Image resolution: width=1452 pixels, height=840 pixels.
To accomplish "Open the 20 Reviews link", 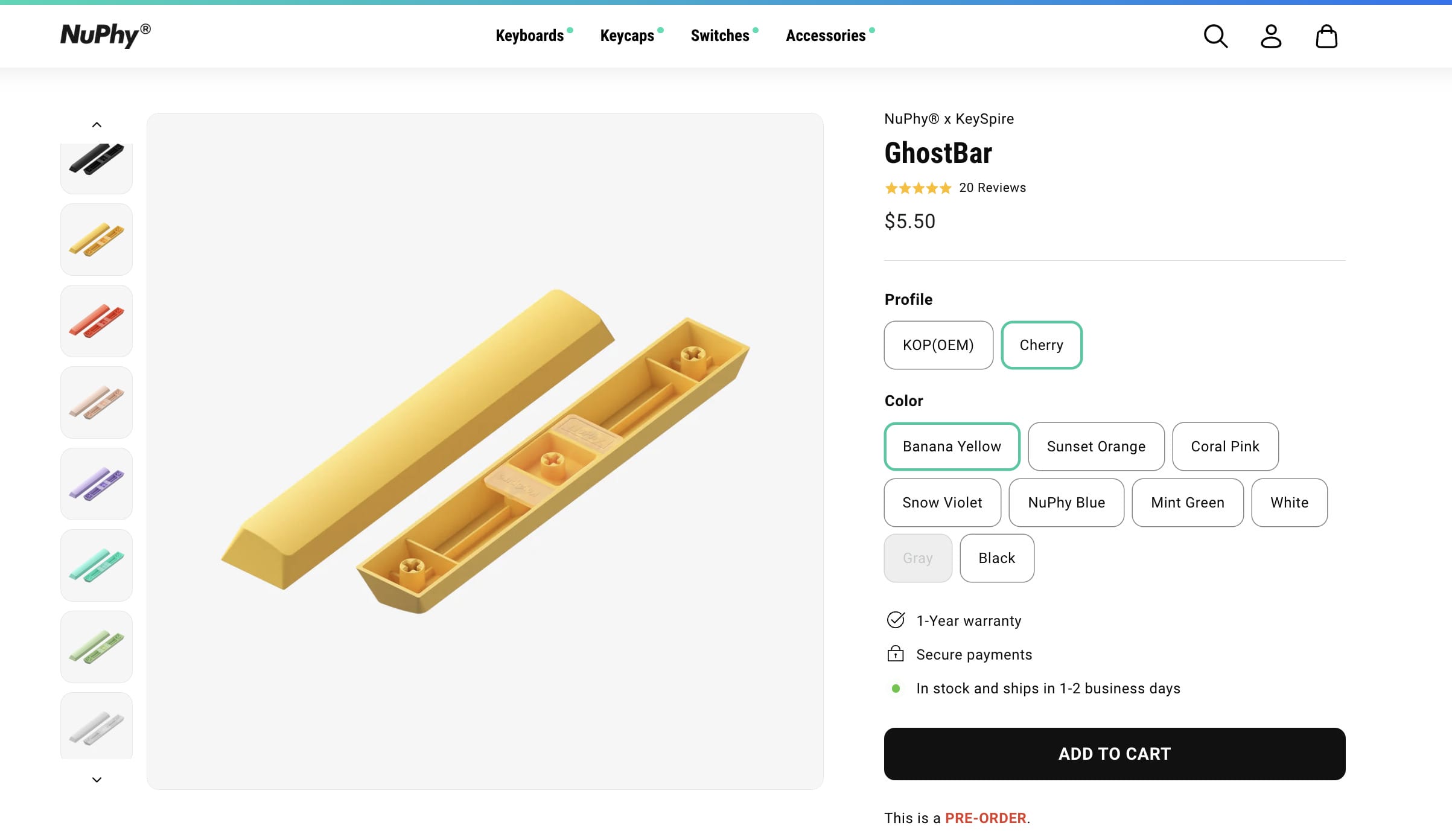I will click(x=992, y=188).
